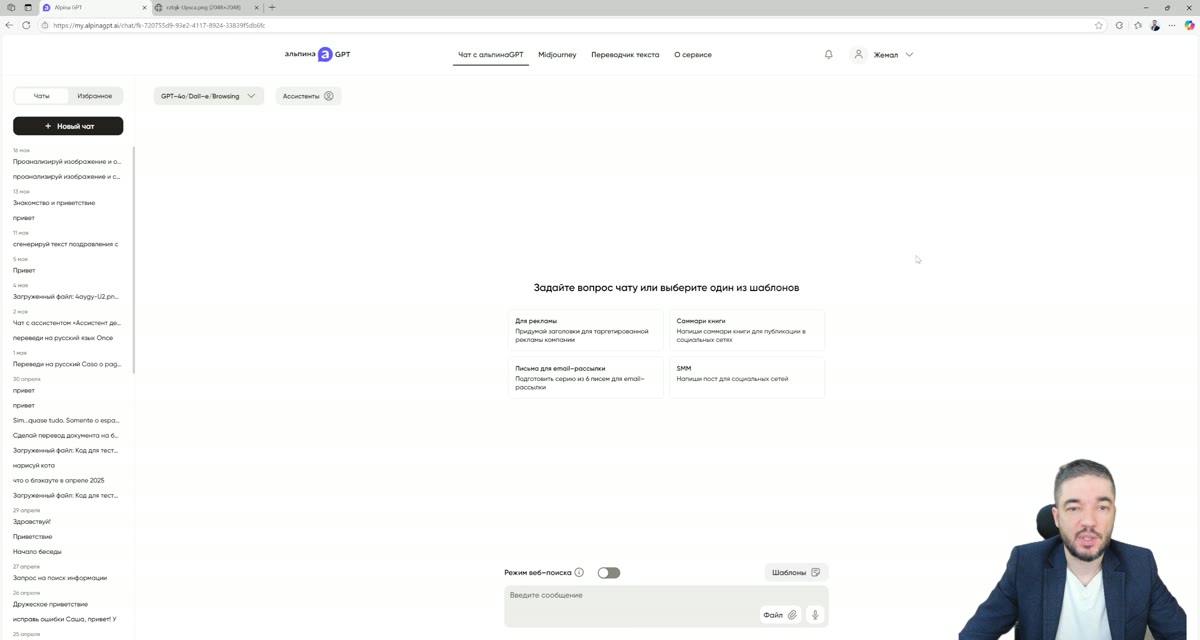The width and height of the screenshot is (1200, 640).
Task: Open chat 'нарисуй кота'
Action: click(x=34, y=466)
